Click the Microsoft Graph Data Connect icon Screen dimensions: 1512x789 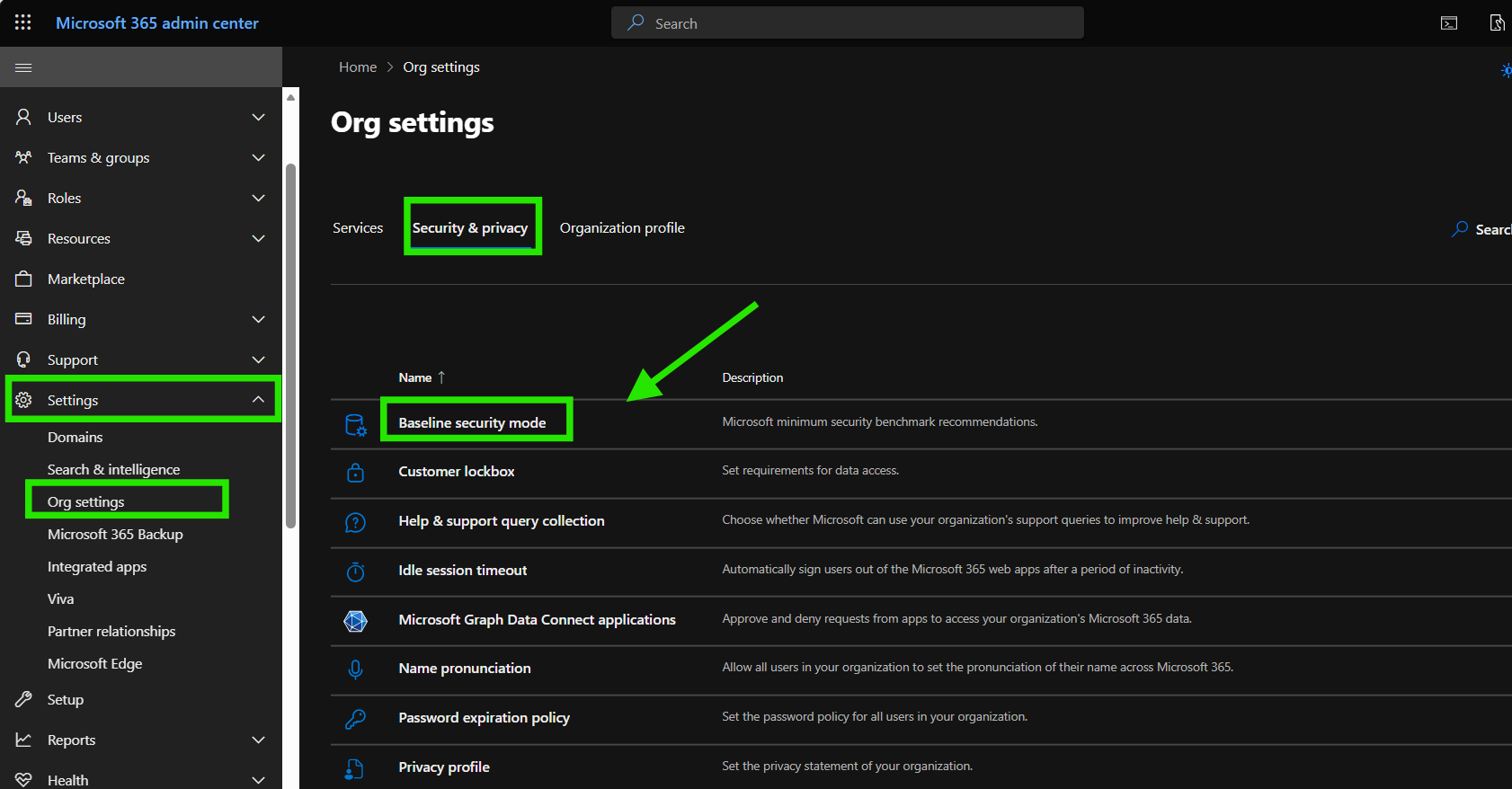[356, 621]
